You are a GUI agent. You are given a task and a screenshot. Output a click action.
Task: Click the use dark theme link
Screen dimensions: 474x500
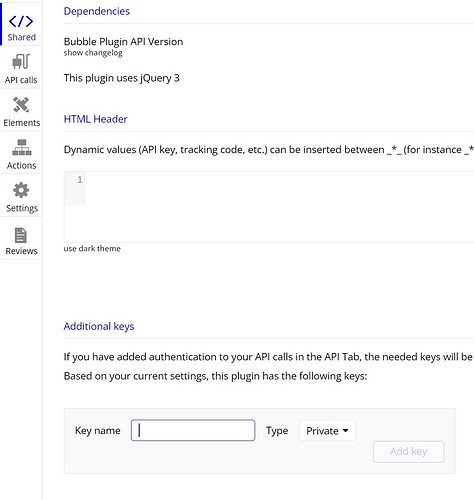(92, 248)
